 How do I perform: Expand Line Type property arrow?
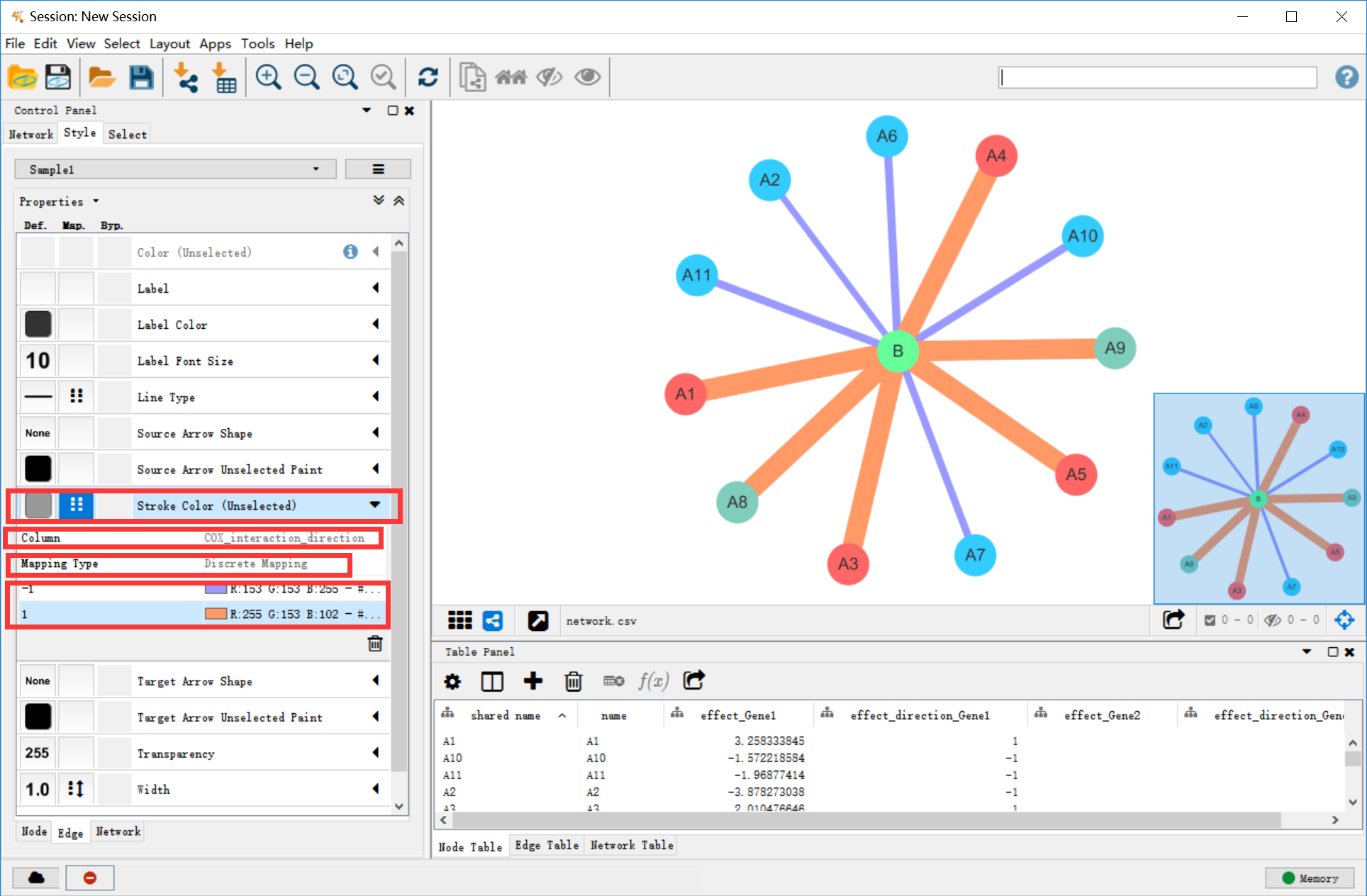tap(376, 396)
